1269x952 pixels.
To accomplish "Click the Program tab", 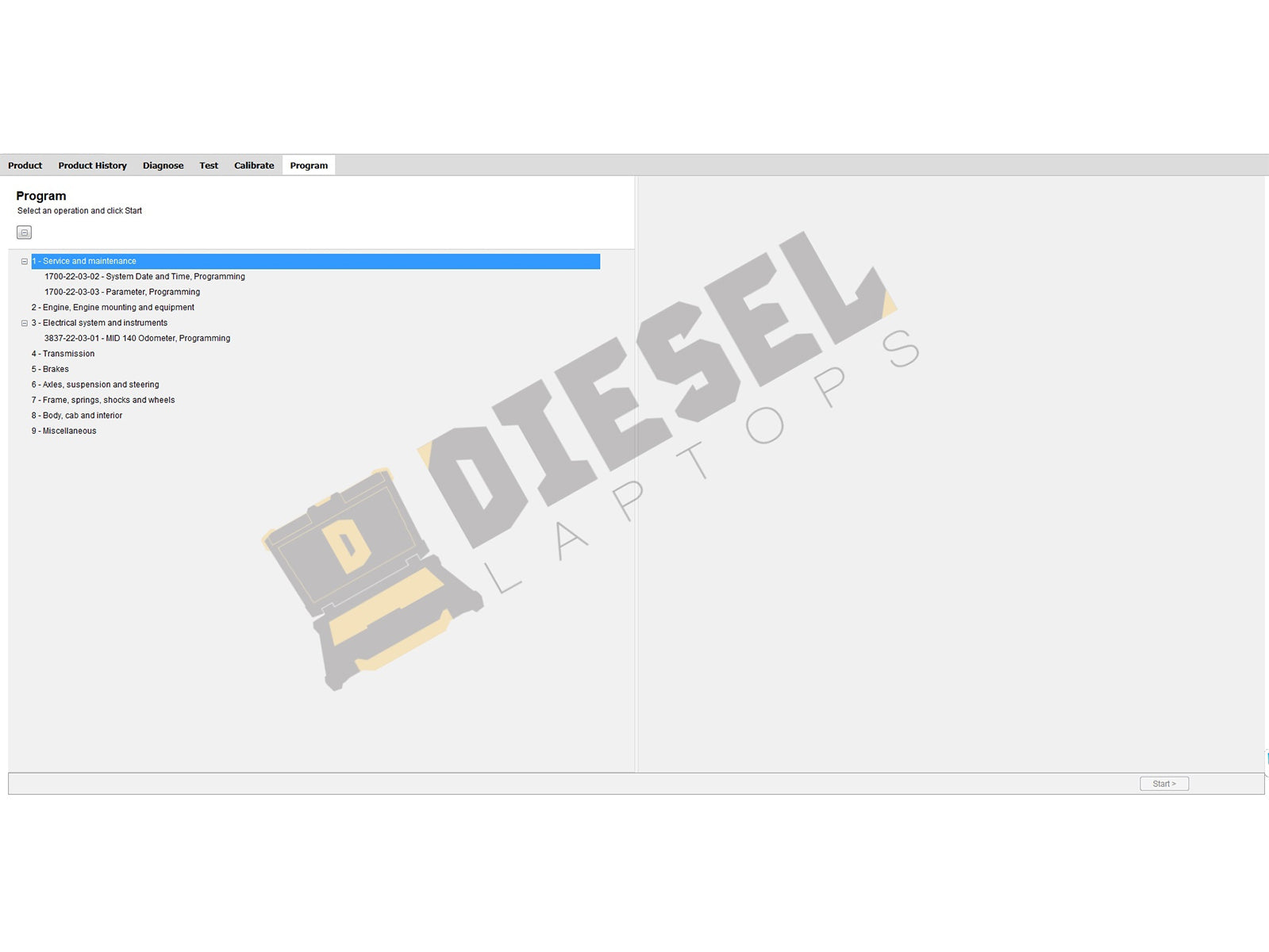I will (309, 166).
